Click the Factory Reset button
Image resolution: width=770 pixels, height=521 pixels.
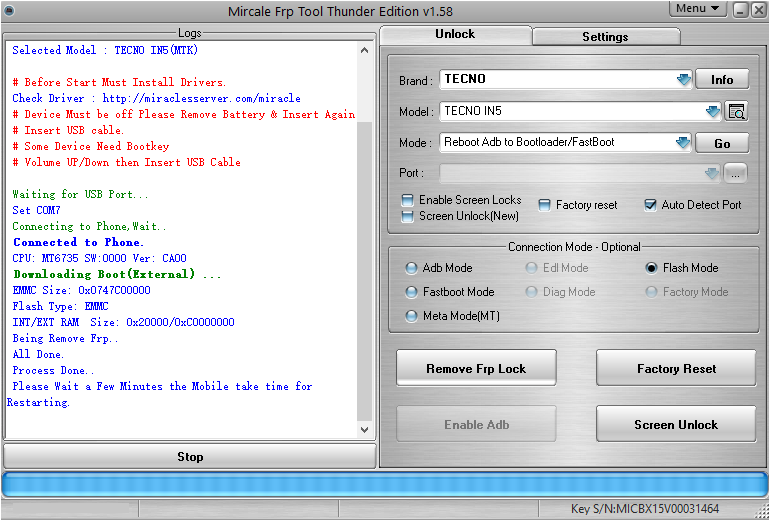pyautogui.click(x=676, y=368)
